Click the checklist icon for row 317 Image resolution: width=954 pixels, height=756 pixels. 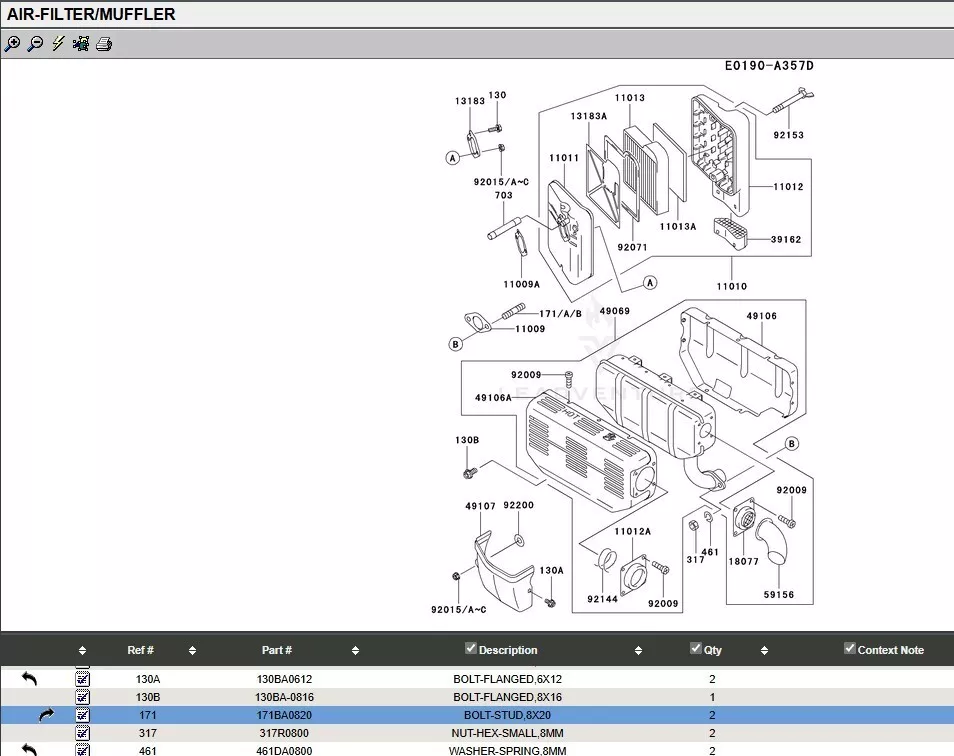click(x=83, y=733)
